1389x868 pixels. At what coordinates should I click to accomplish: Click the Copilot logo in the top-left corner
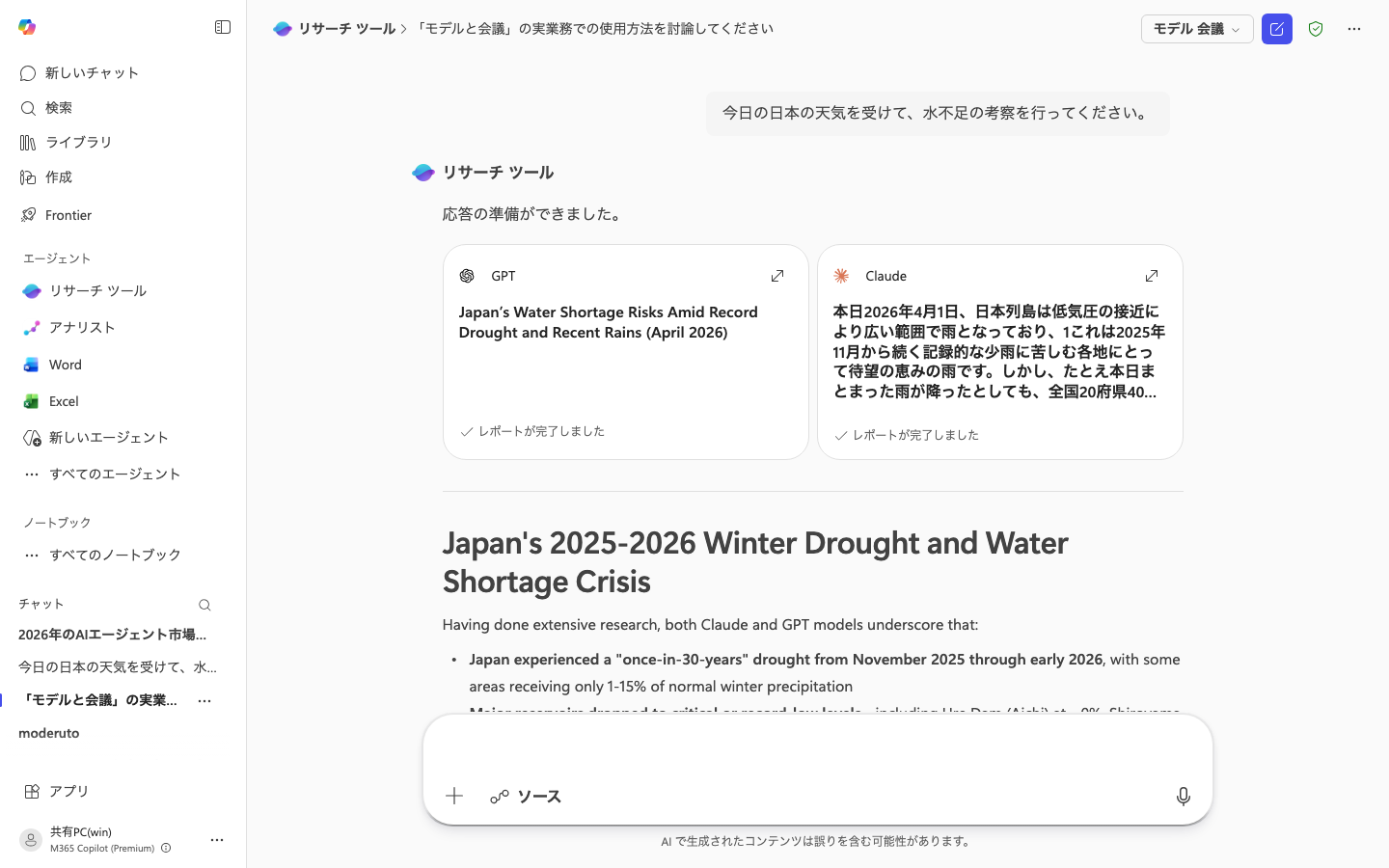click(x=27, y=28)
